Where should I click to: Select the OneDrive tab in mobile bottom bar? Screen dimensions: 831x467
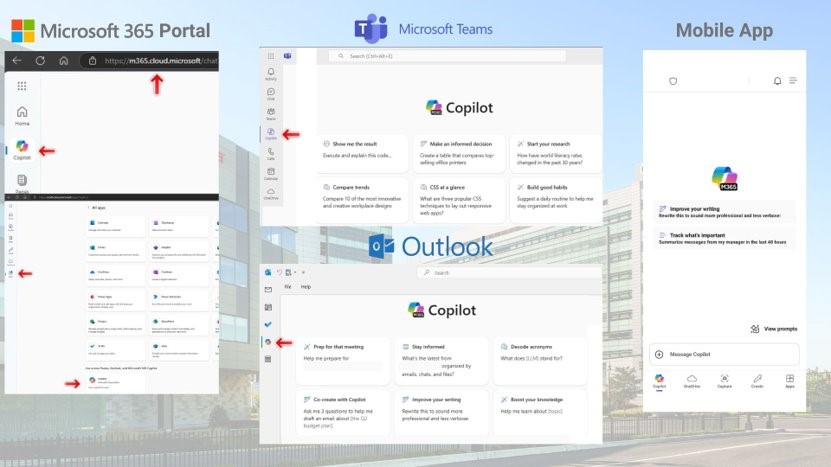[x=692, y=381]
